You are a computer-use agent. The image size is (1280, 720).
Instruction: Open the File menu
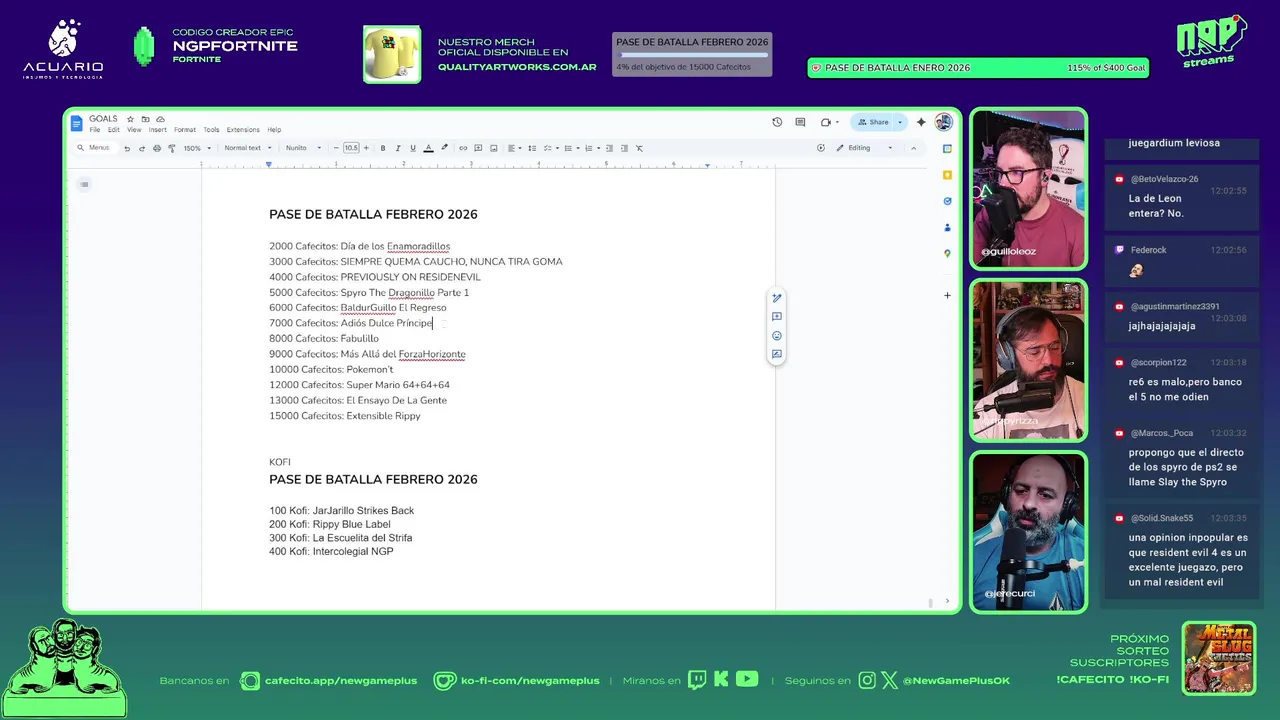[95, 130]
